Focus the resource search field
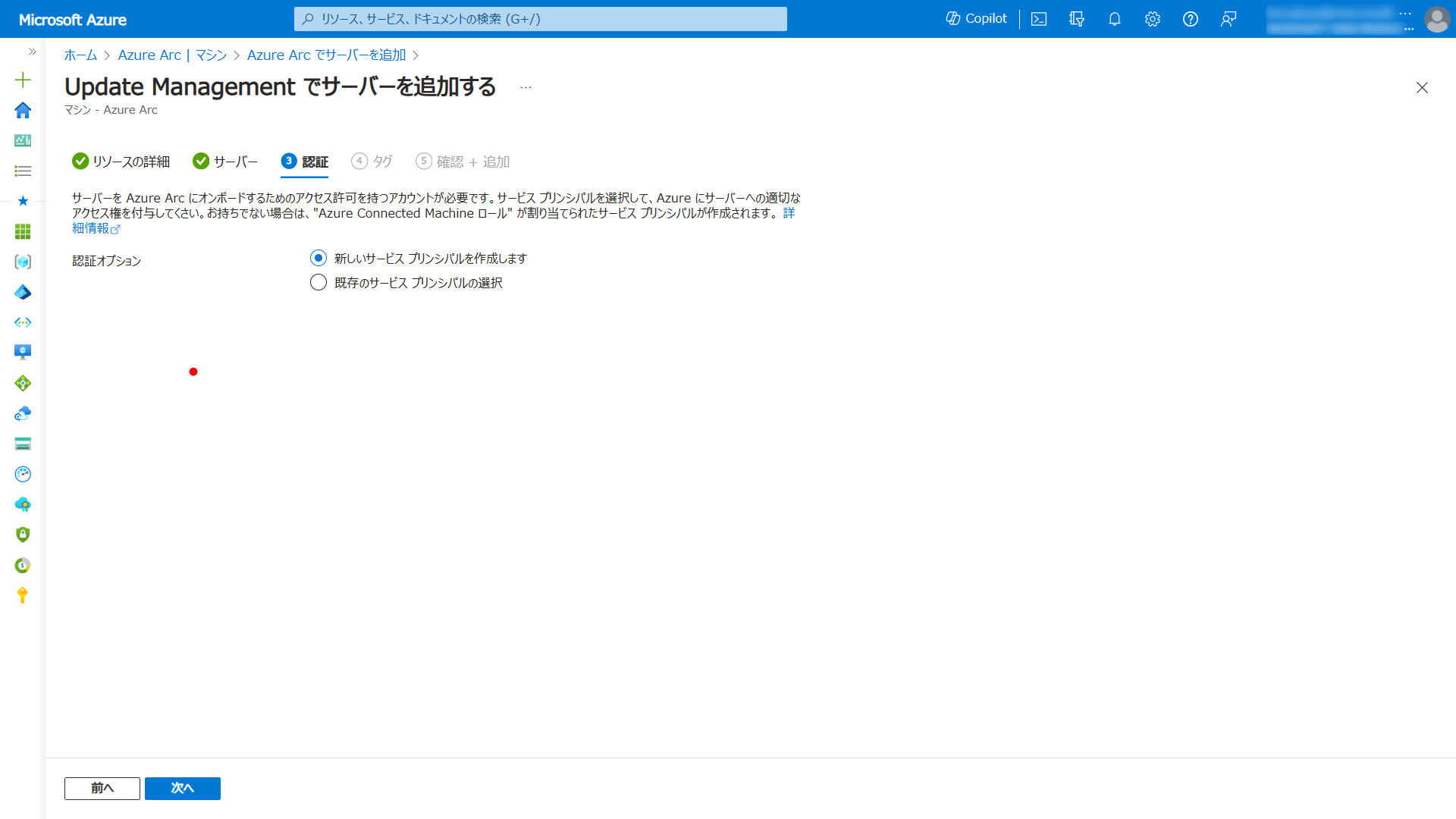Image resolution: width=1456 pixels, height=819 pixels. coord(541,19)
